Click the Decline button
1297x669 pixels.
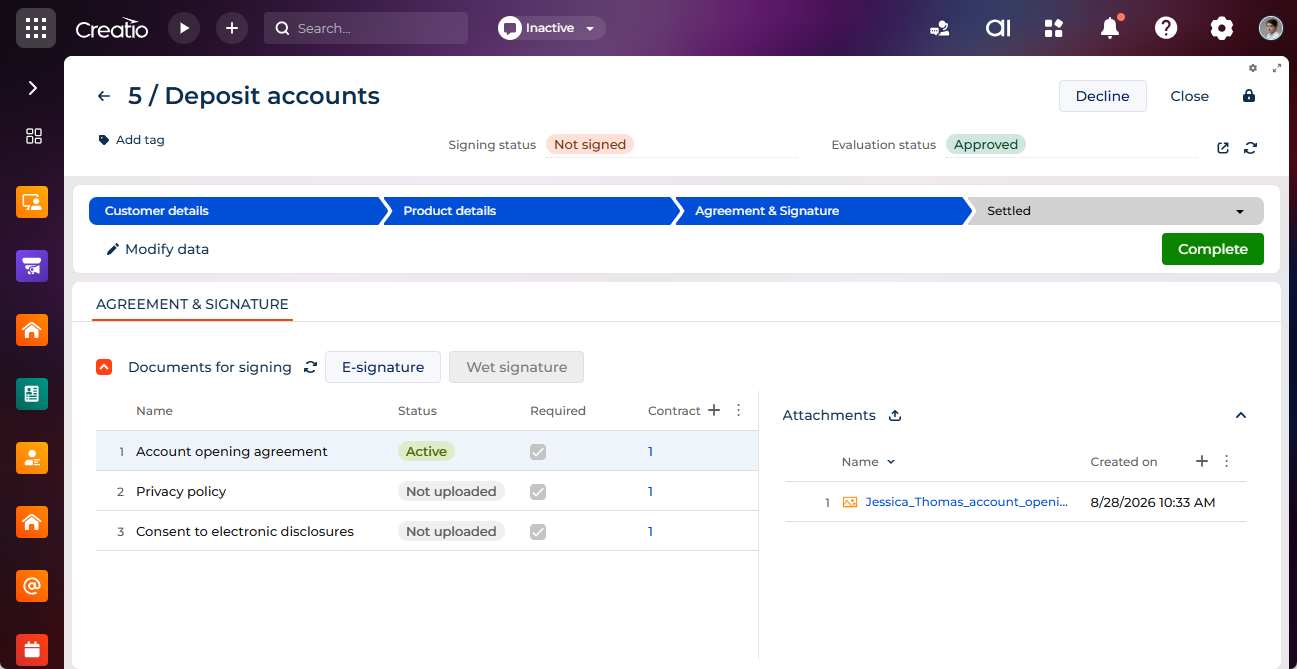point(1103,96)
